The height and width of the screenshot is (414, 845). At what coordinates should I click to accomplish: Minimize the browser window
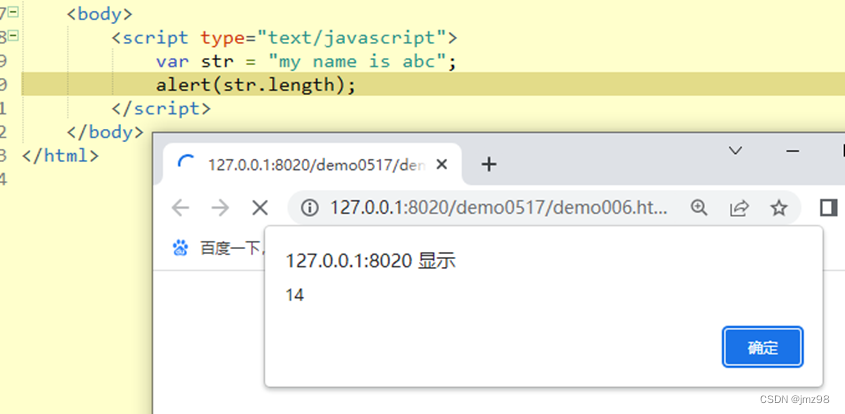792,151
